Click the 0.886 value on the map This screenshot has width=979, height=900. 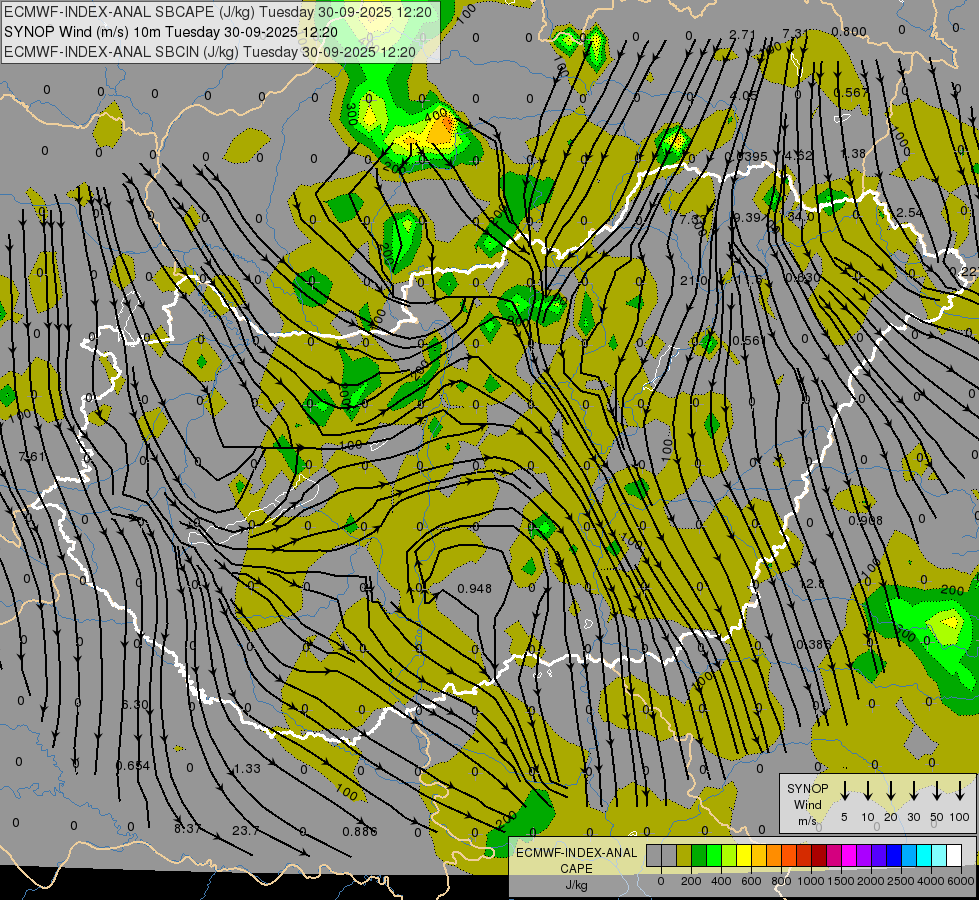click(x=360, y=831)
